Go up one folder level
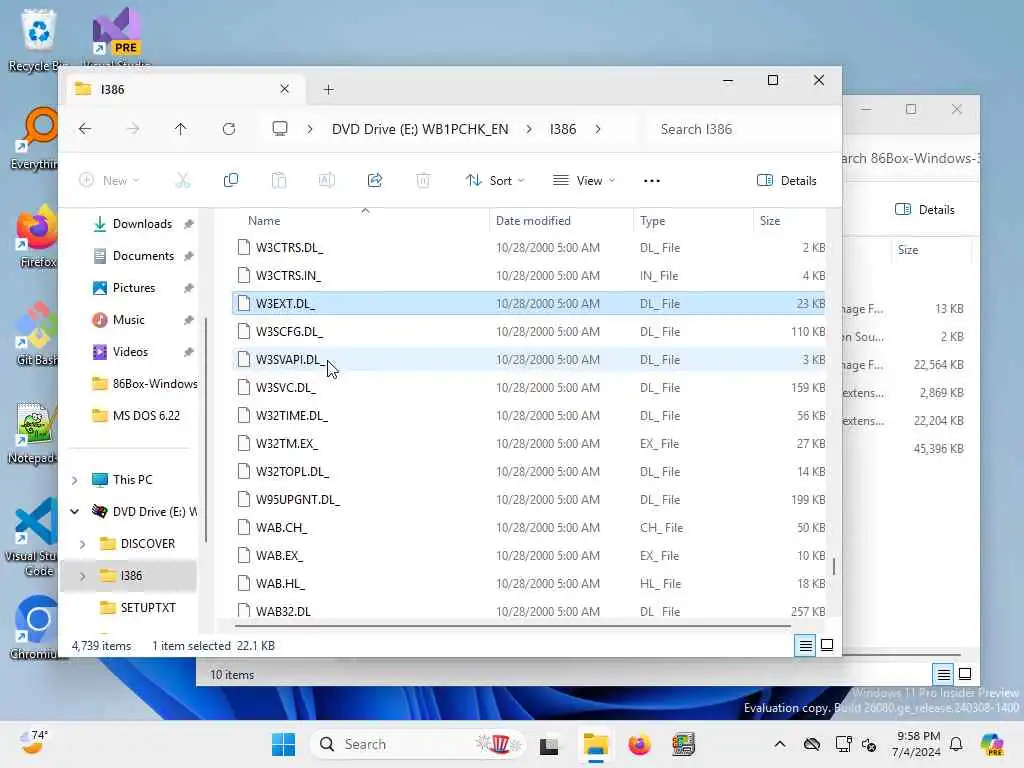This screenshot has width=1024, height=768. [180, 129]
